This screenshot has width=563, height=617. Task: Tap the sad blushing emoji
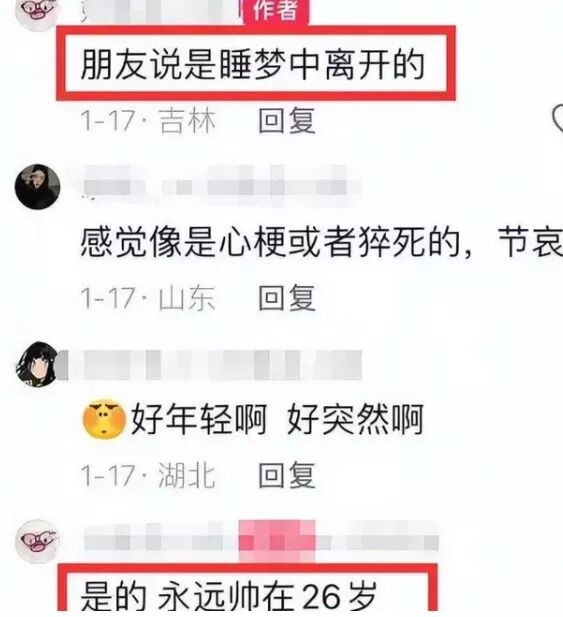[x=104, y=419]
